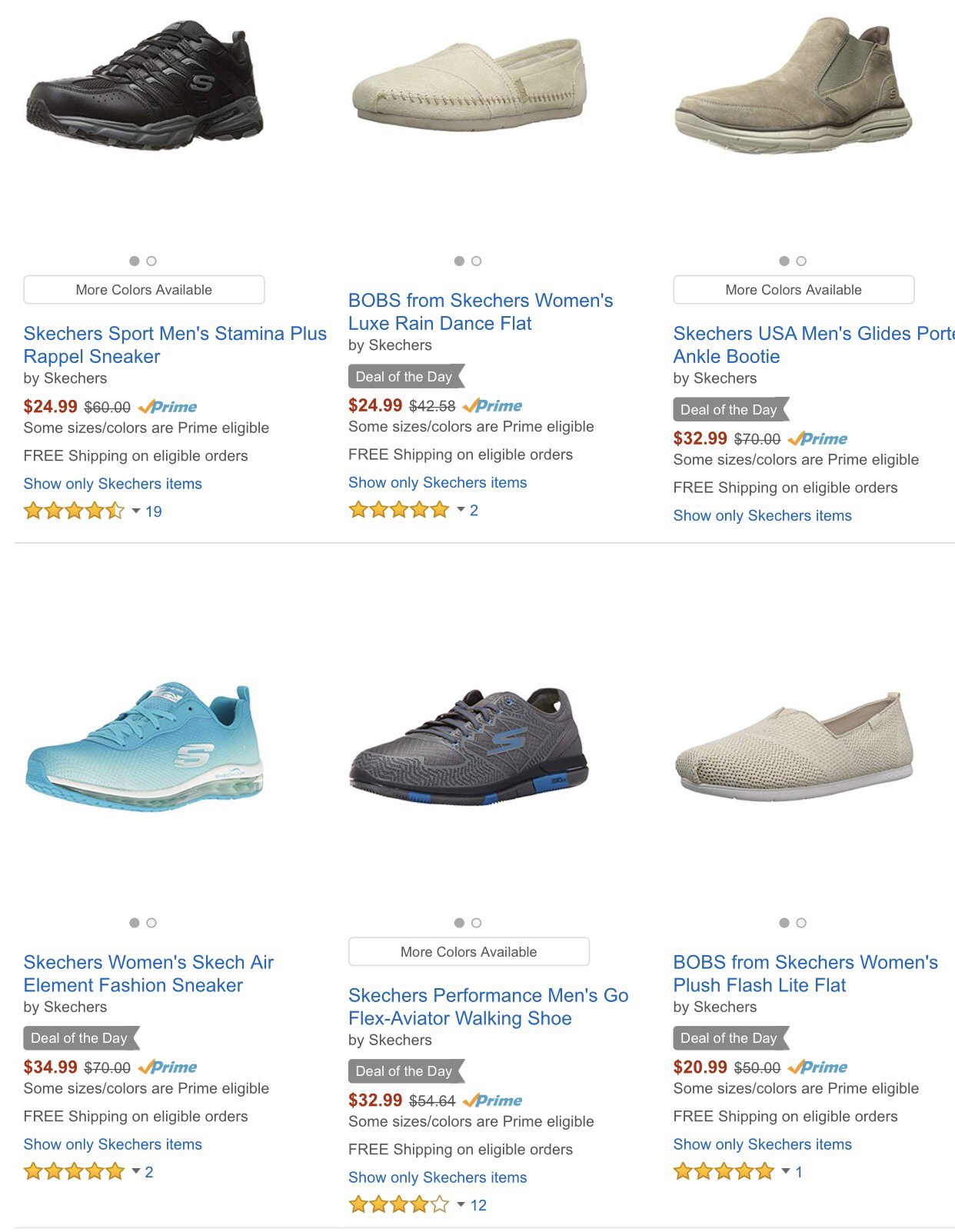Click the Prime logo beside Go Flex-Aviator price
The image size is (955, 1232).
coord(493,1100)
